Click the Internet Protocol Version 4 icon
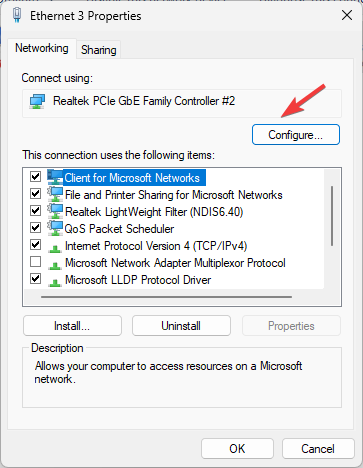 (55, 248)
